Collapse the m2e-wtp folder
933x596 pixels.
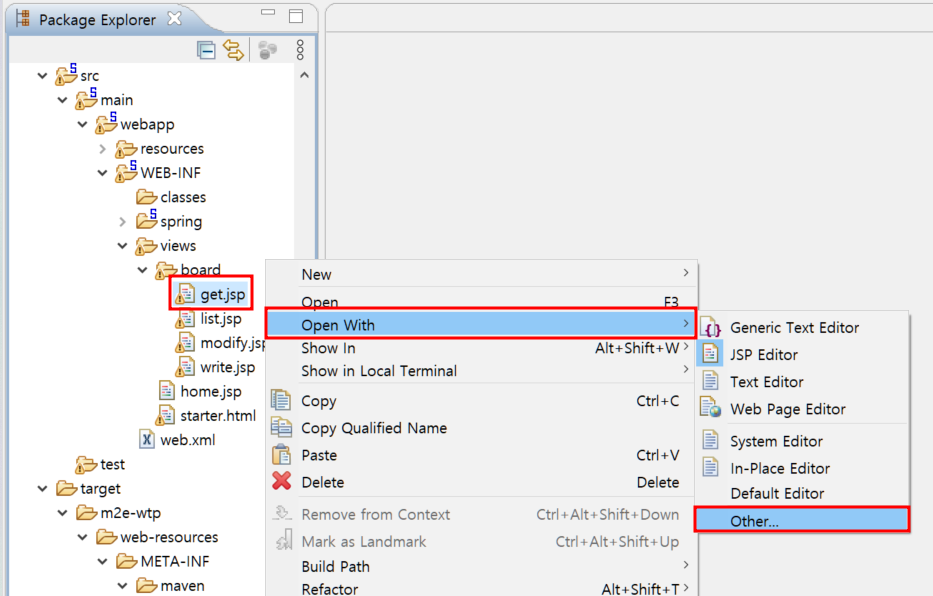click(62, 513)
